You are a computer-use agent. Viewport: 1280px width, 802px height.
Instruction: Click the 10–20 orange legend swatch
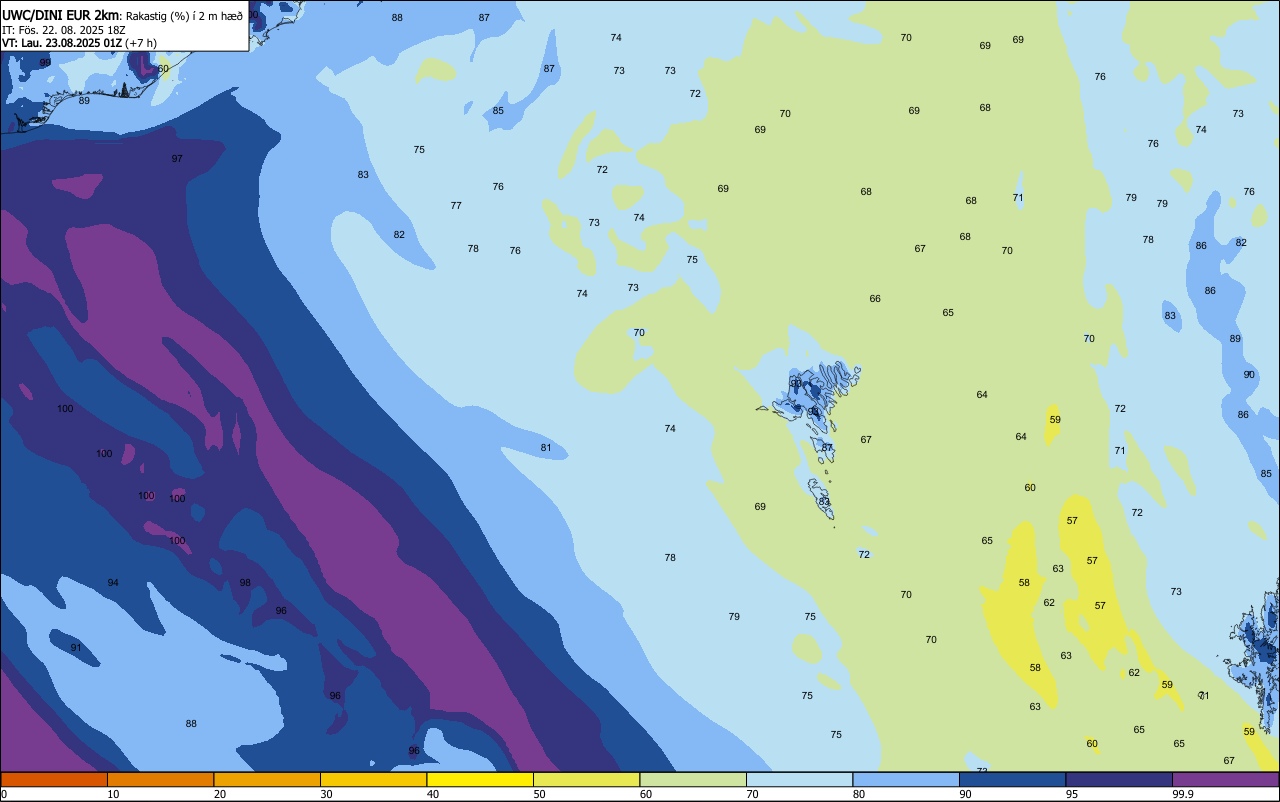pos(160,779)
